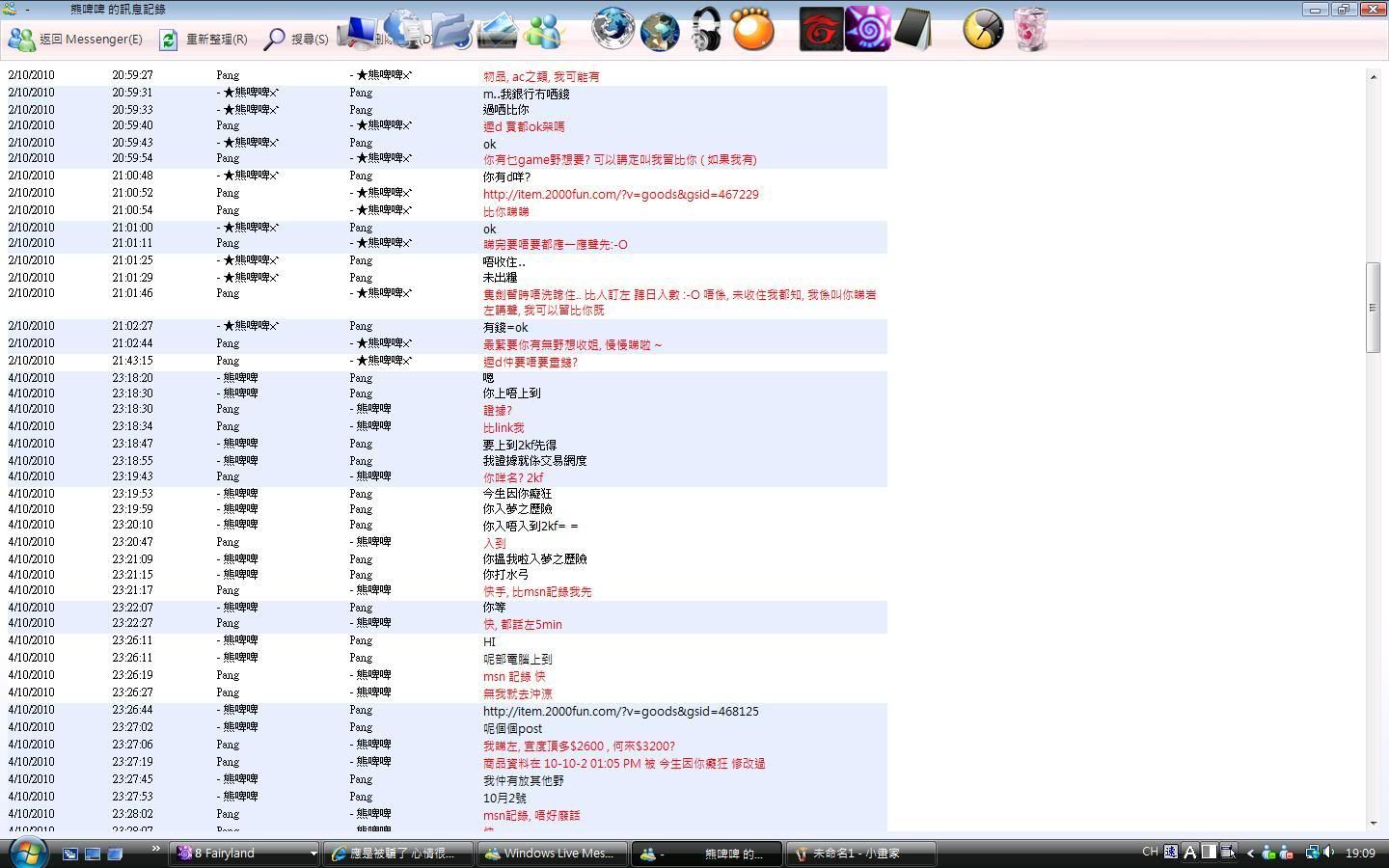Image resolution: width=1389 pixels, height=868 pixels.
Task: Open the black notepad dock icon
Action: [912, 30]
